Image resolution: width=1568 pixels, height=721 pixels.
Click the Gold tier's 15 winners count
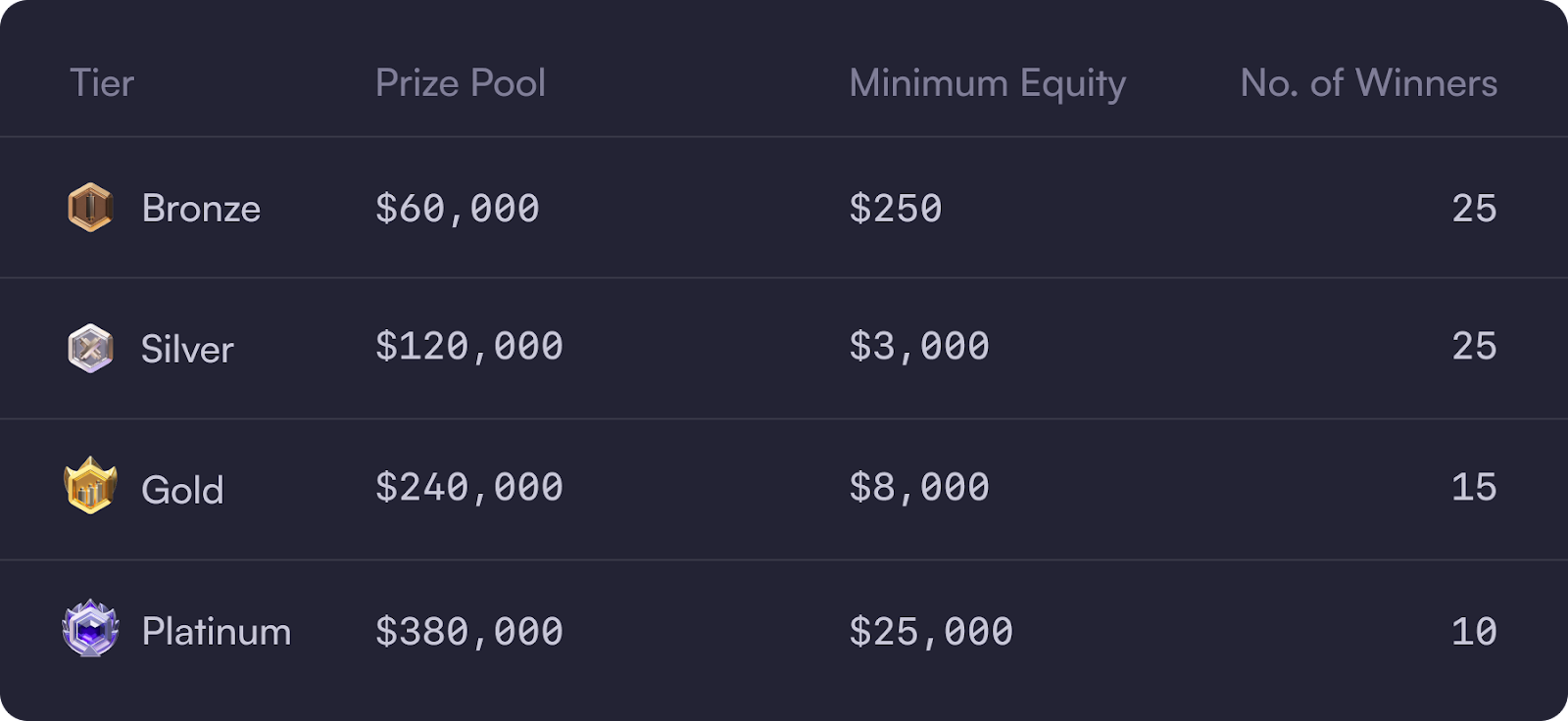pos(1474,487)
